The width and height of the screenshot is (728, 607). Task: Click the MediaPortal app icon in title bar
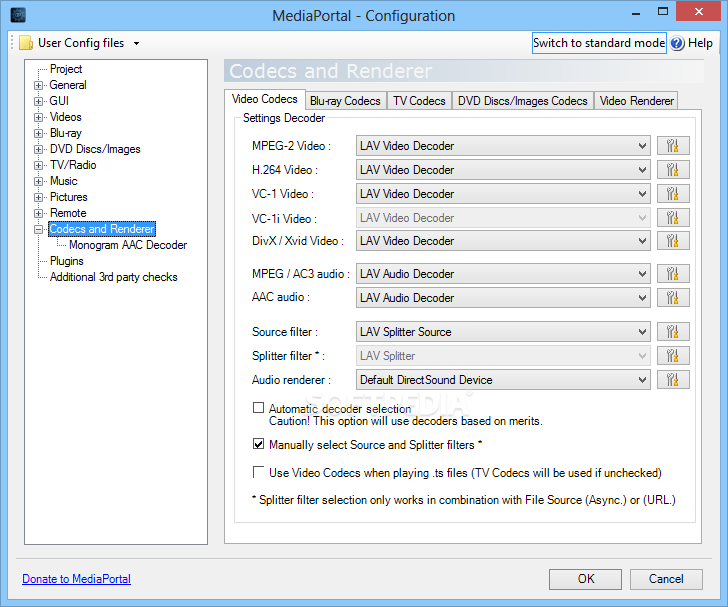(x=18, y=15)
